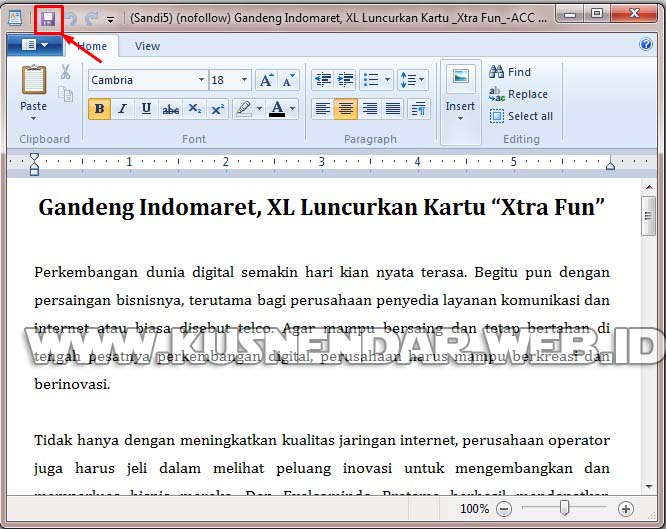Image resolution: width=666 pixels, height=529 pixels.
Task: Click the Replace button
Action: pyautogui.click(x=519, y=94)
